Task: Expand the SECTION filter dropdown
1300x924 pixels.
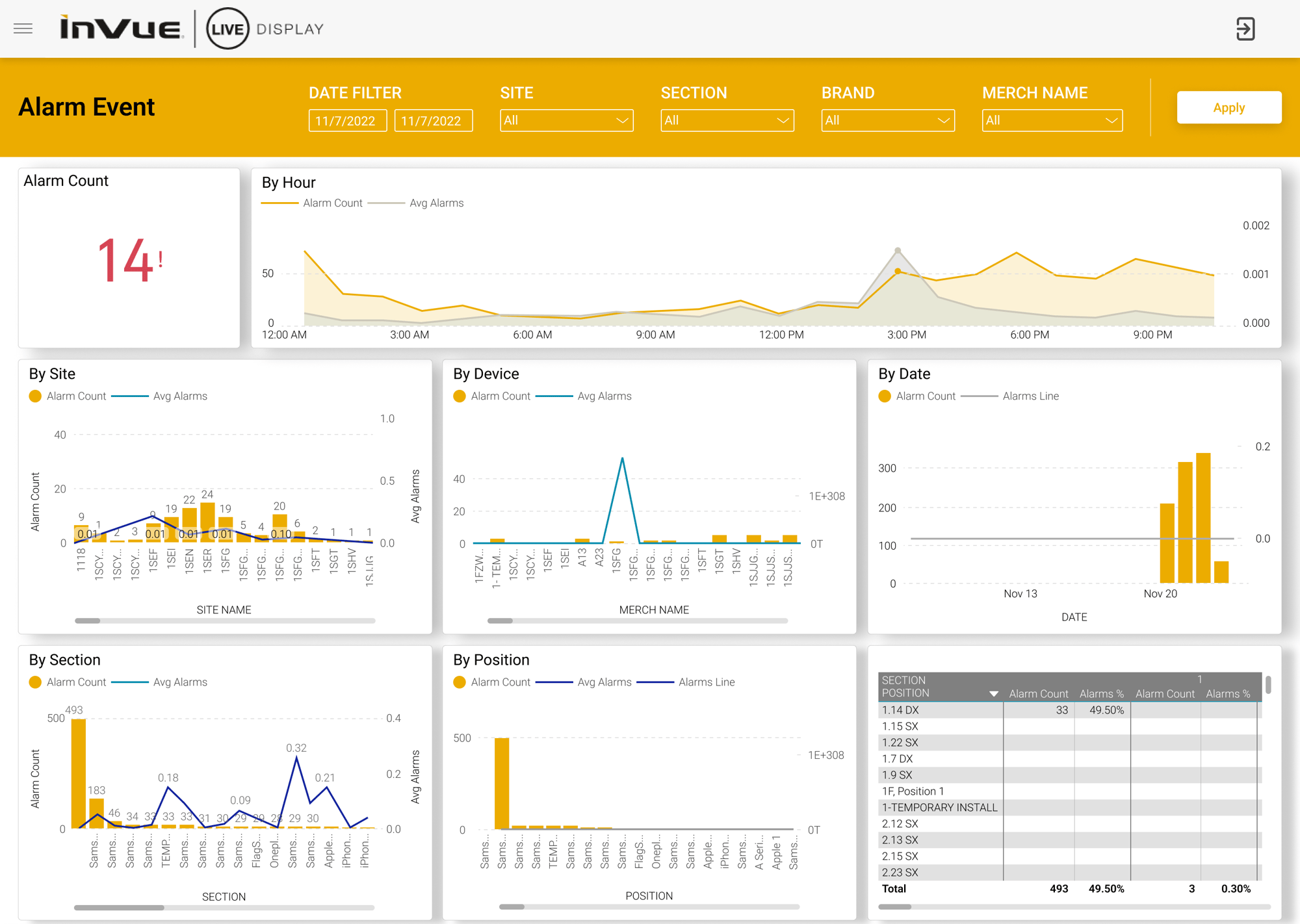Action: tap(727, 120)
